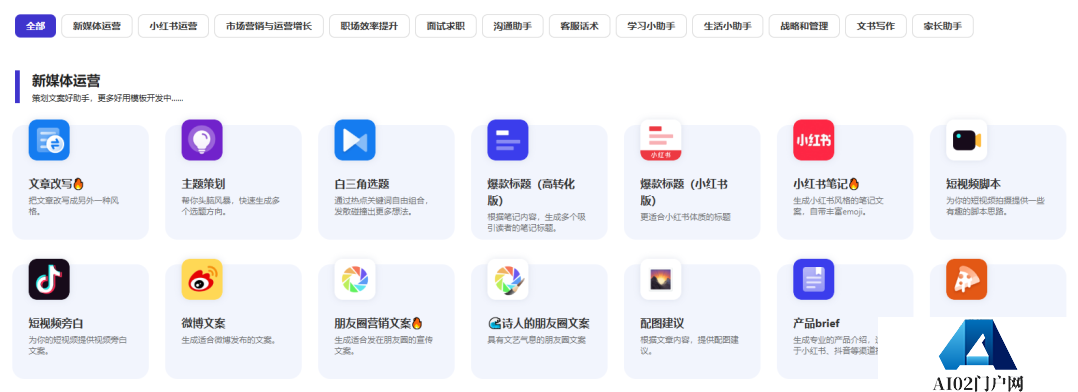1078x392 pixels.
Task: Open the red 小红书笔记 icon
Action: [813, 140]
